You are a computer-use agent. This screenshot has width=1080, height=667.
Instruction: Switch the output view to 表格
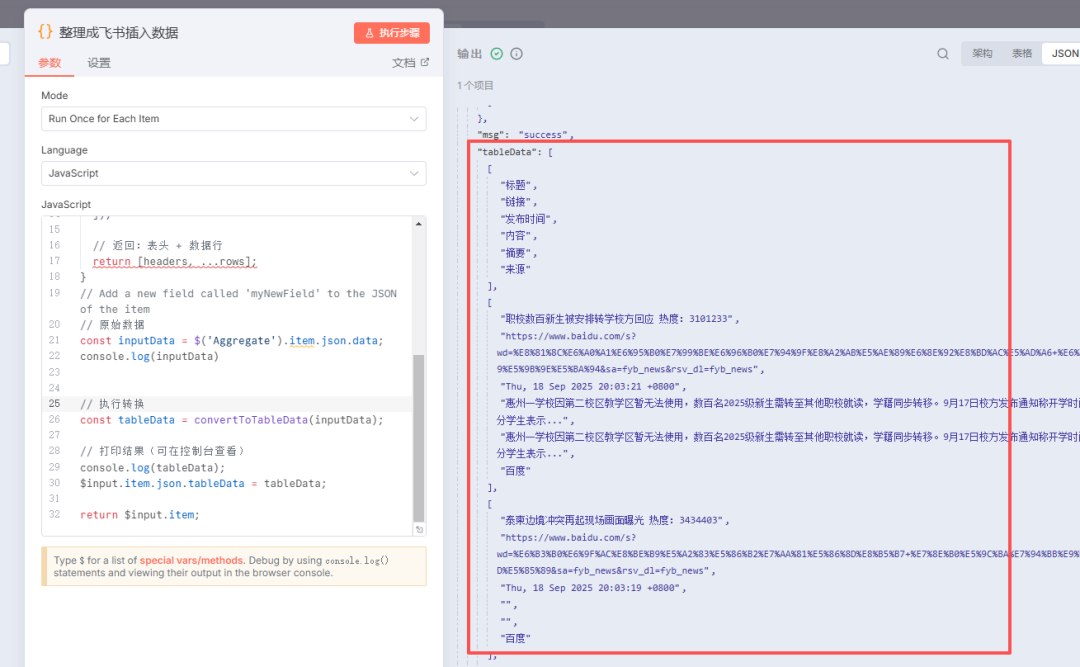1021,53
